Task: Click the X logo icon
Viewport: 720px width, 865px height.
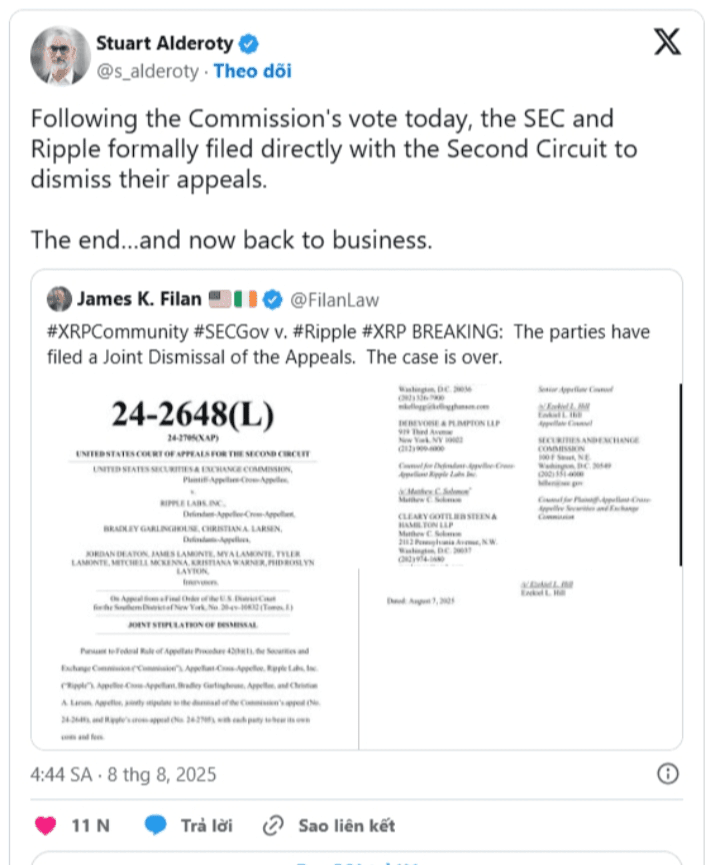Action: [667, 42]
